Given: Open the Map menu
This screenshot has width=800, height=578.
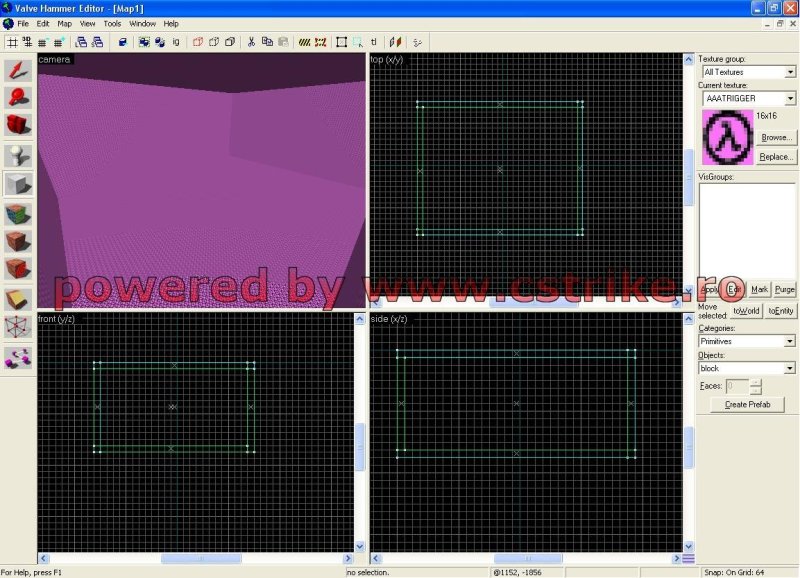Looking at the screenshot, I should tap(64, 23).
